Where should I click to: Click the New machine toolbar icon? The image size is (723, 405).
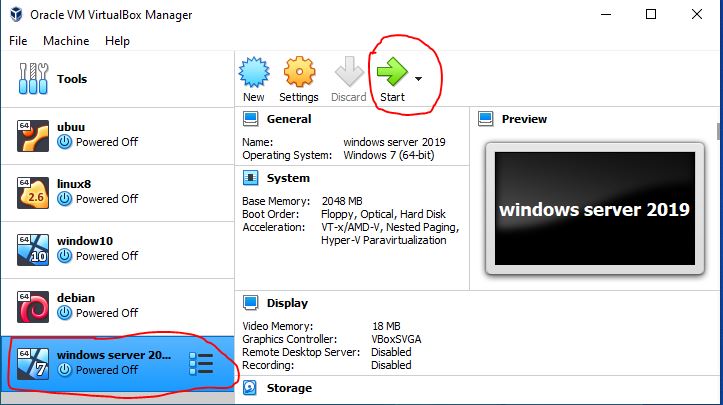pos(254,72)
